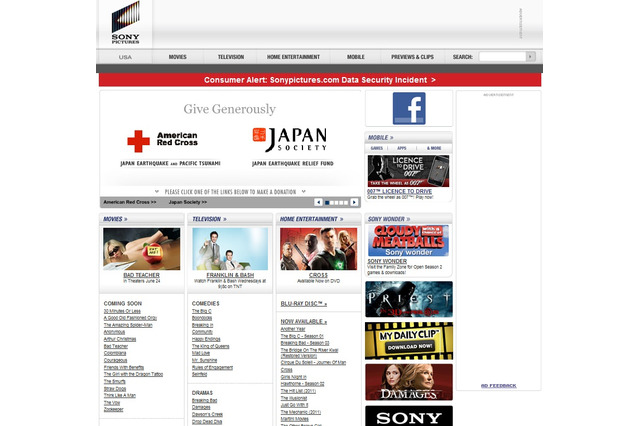This screenshot has height=426, width=640.
Task: Click the Bad Teacher movie thumbnail
Action: coord(142,249)
